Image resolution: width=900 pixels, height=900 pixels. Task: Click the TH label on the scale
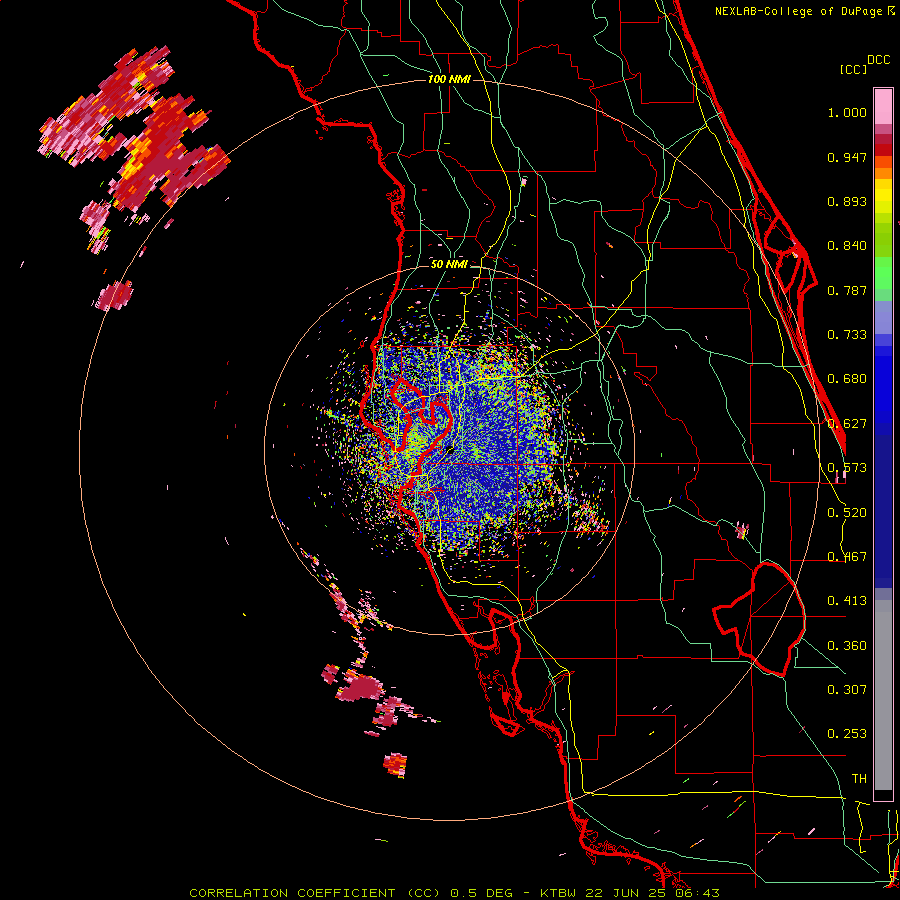coord(859,778)
